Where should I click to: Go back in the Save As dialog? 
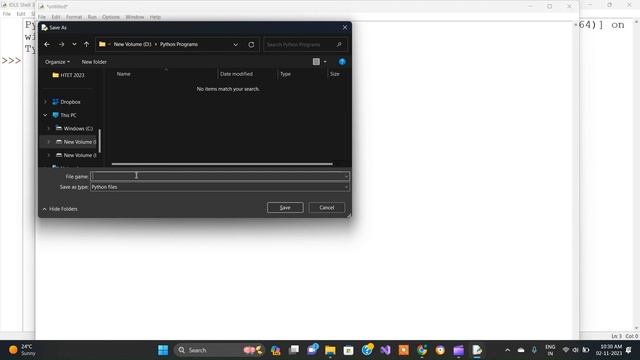click(47, 44)
